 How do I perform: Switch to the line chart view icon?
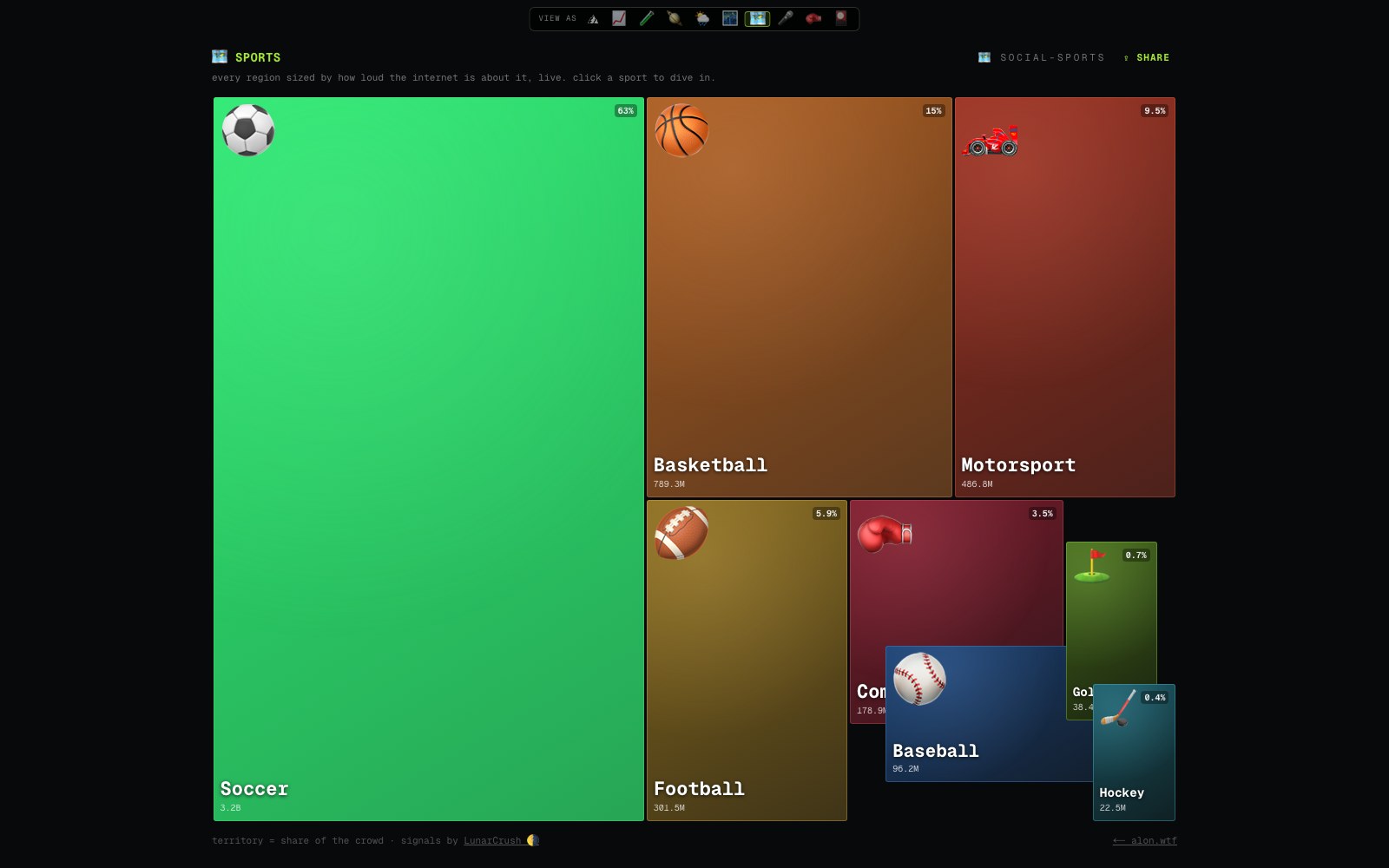(x=619, y=18)
